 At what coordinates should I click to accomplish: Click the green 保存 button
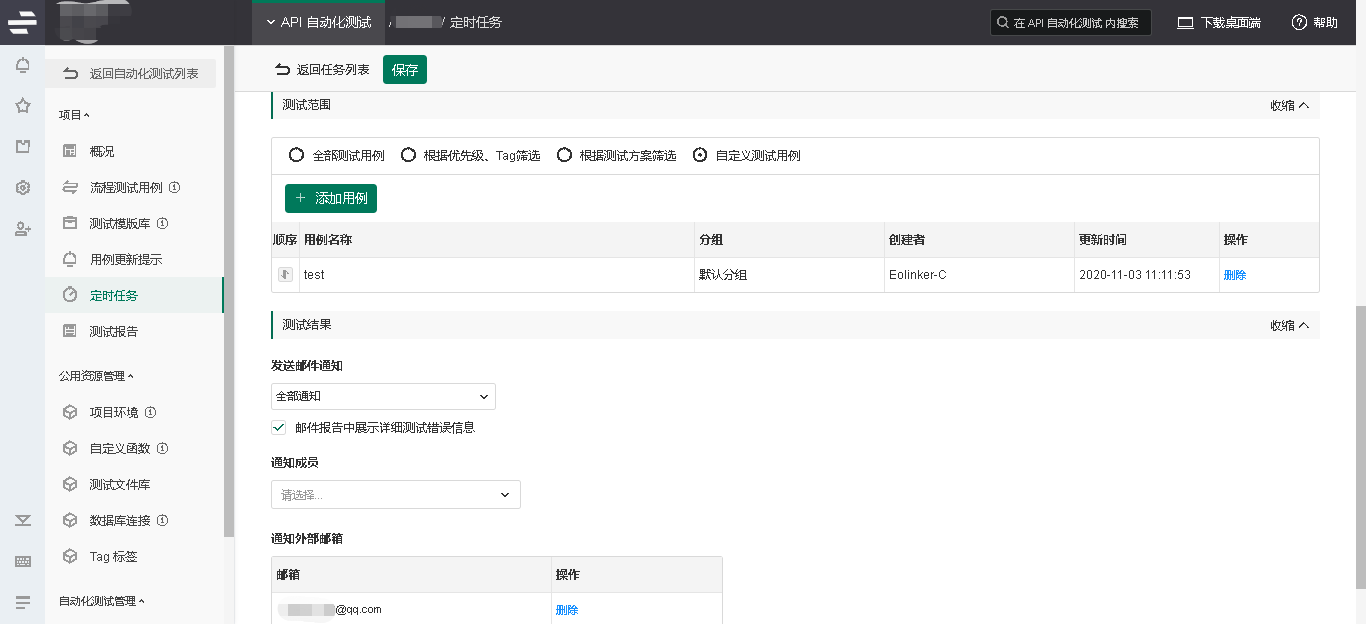click(x=404, y=70)
